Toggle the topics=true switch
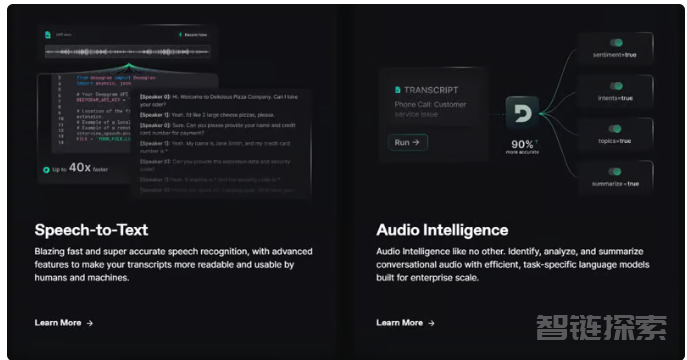687x360 pixels. click(615, 129)
